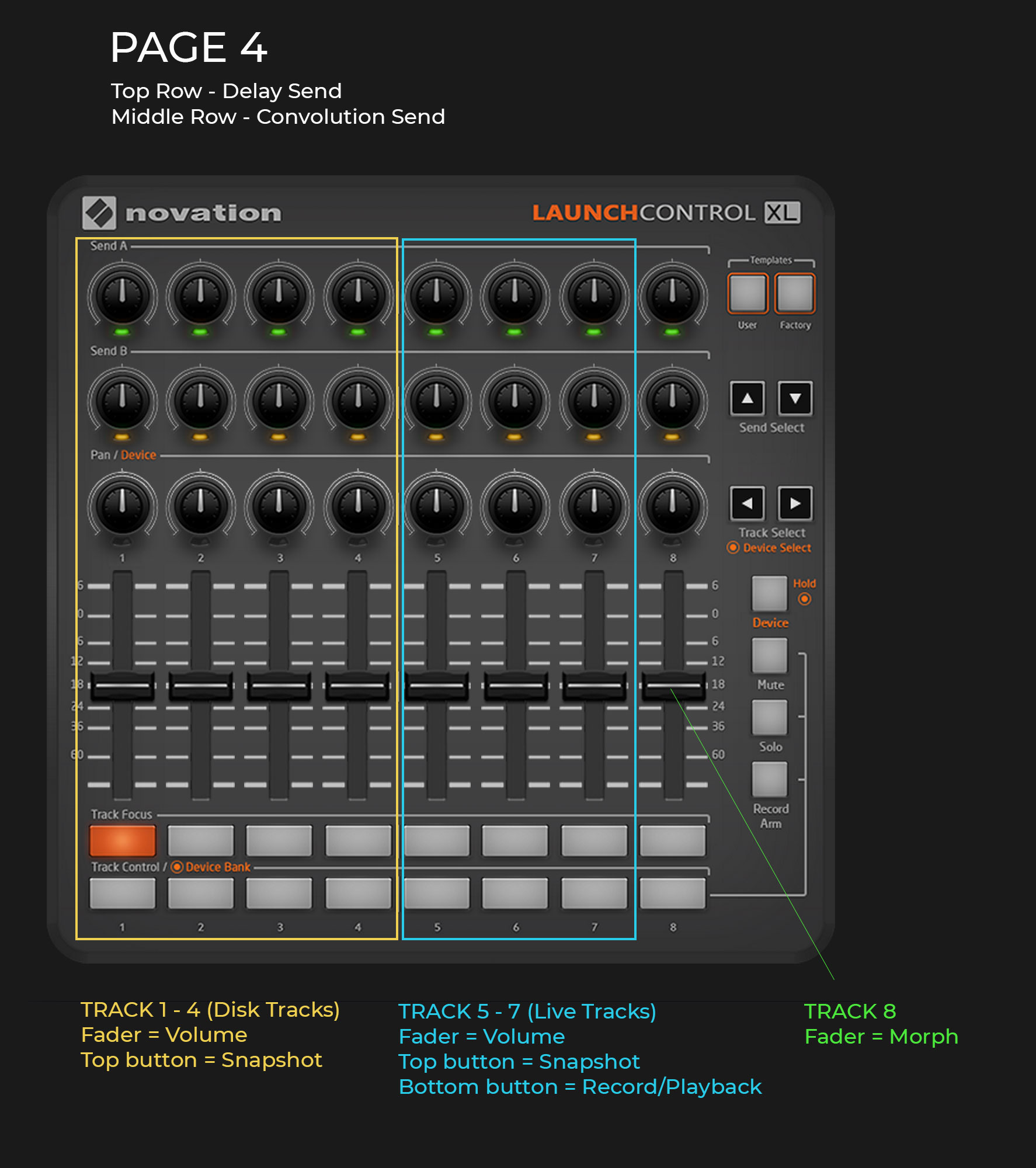Click the Track Select left arrow

coord(747,503)
